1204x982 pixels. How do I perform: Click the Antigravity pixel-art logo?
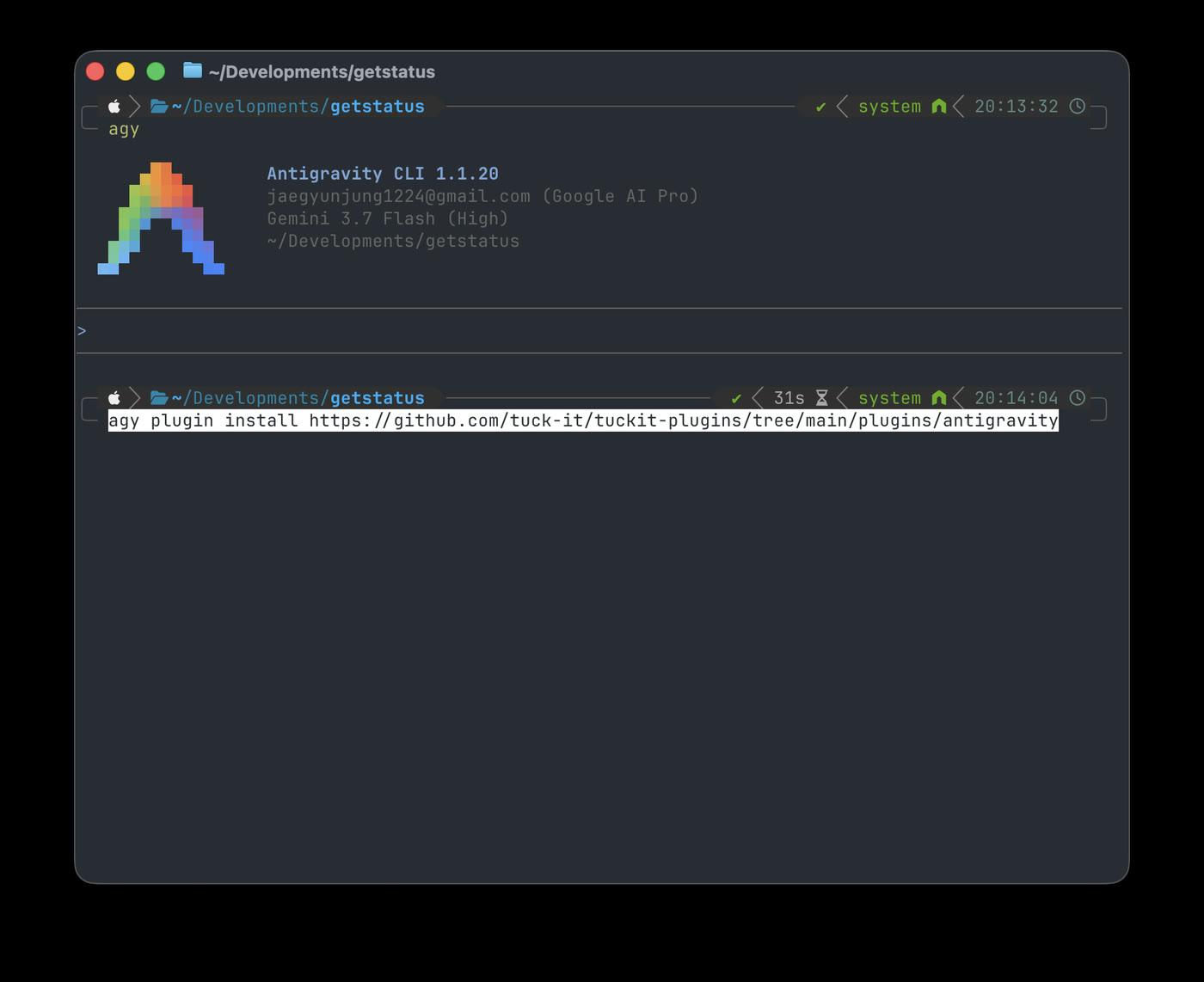pos(161,218)
